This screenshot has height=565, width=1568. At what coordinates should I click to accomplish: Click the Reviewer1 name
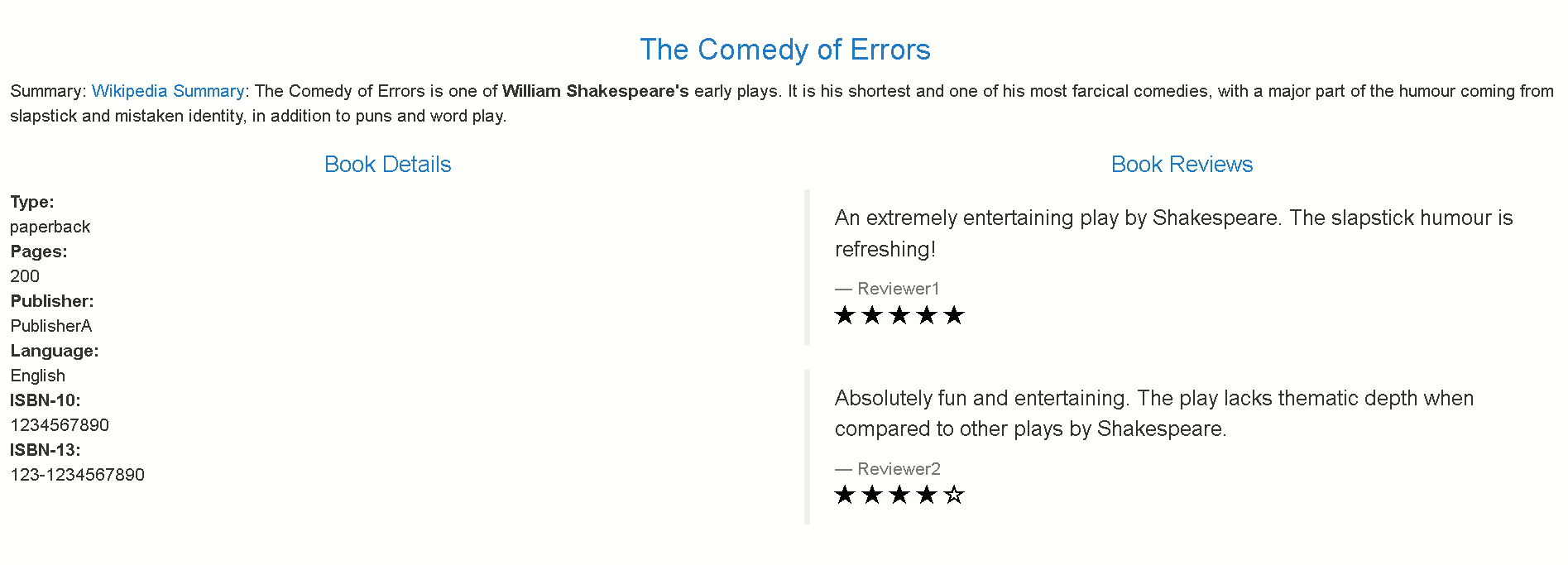pos(898,289)
